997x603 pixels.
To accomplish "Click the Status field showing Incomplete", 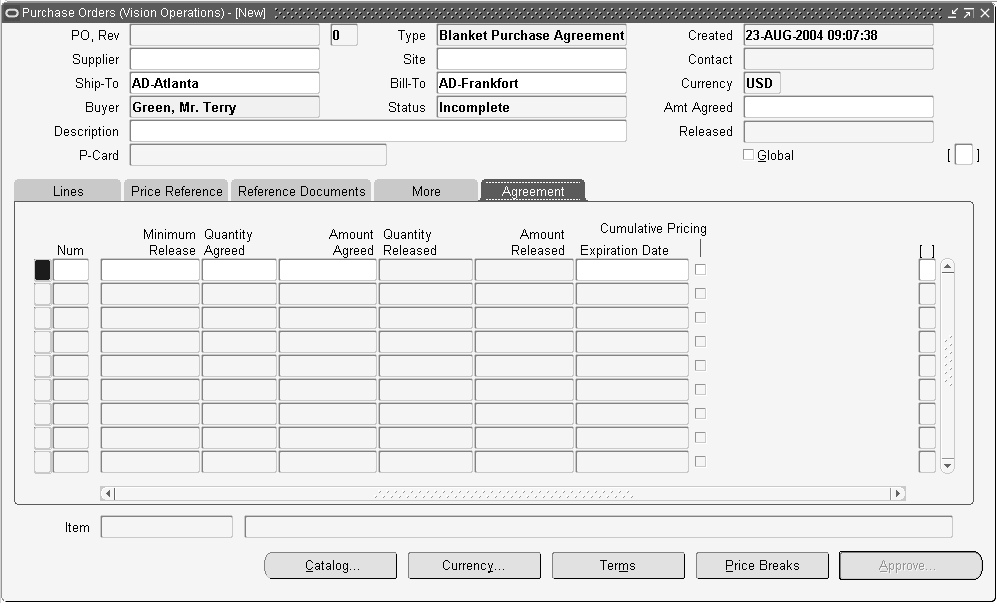I will pyautogui.click(x=532, y=107).
